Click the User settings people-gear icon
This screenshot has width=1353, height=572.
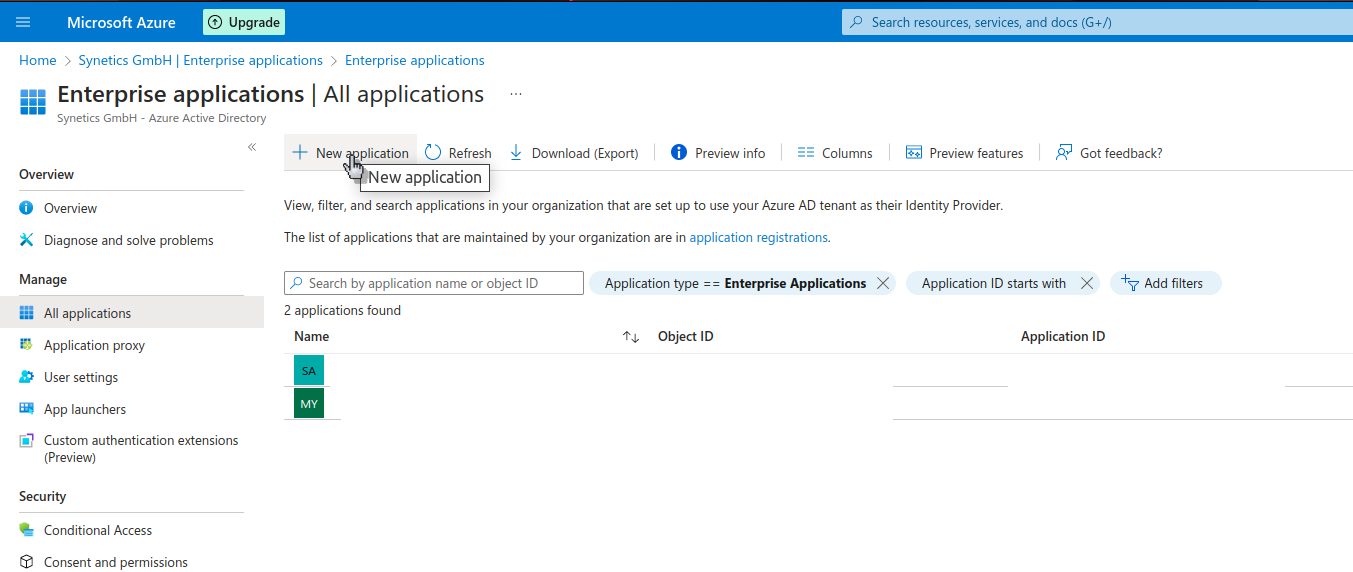(x=27, y=377)
